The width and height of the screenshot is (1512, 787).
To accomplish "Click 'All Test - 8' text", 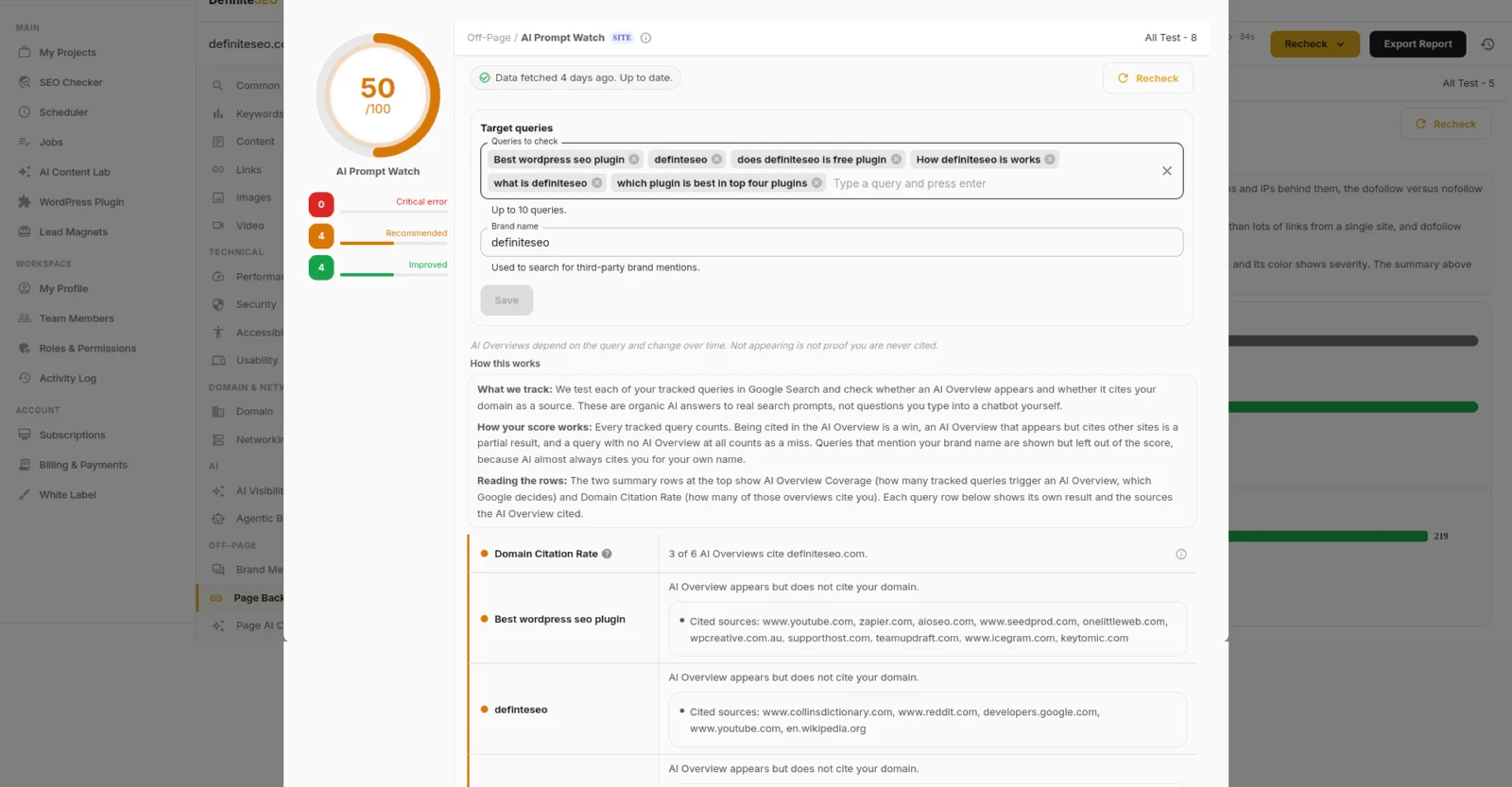I will pyautogui.click(x=1171, y=38).
